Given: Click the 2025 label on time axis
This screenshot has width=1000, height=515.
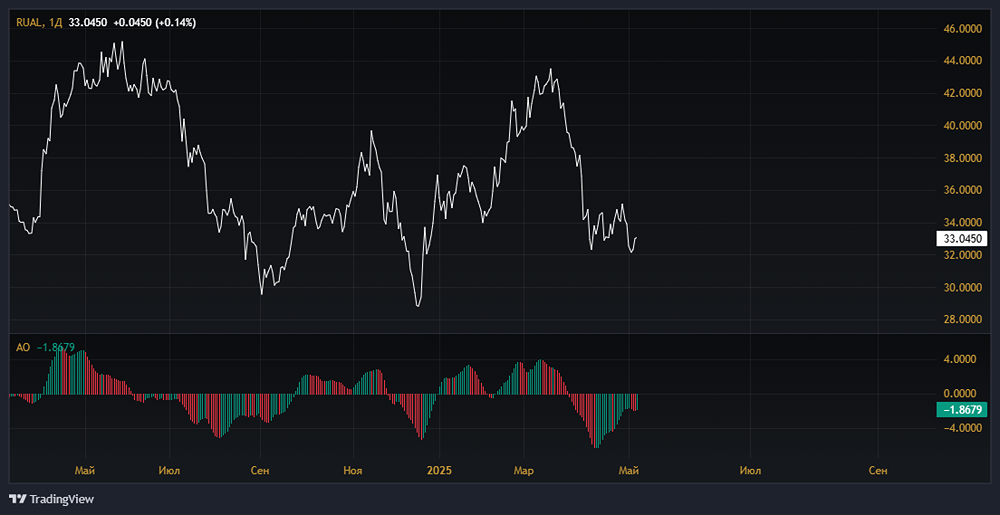Looking at the screenshot, I should pos(440,469).
